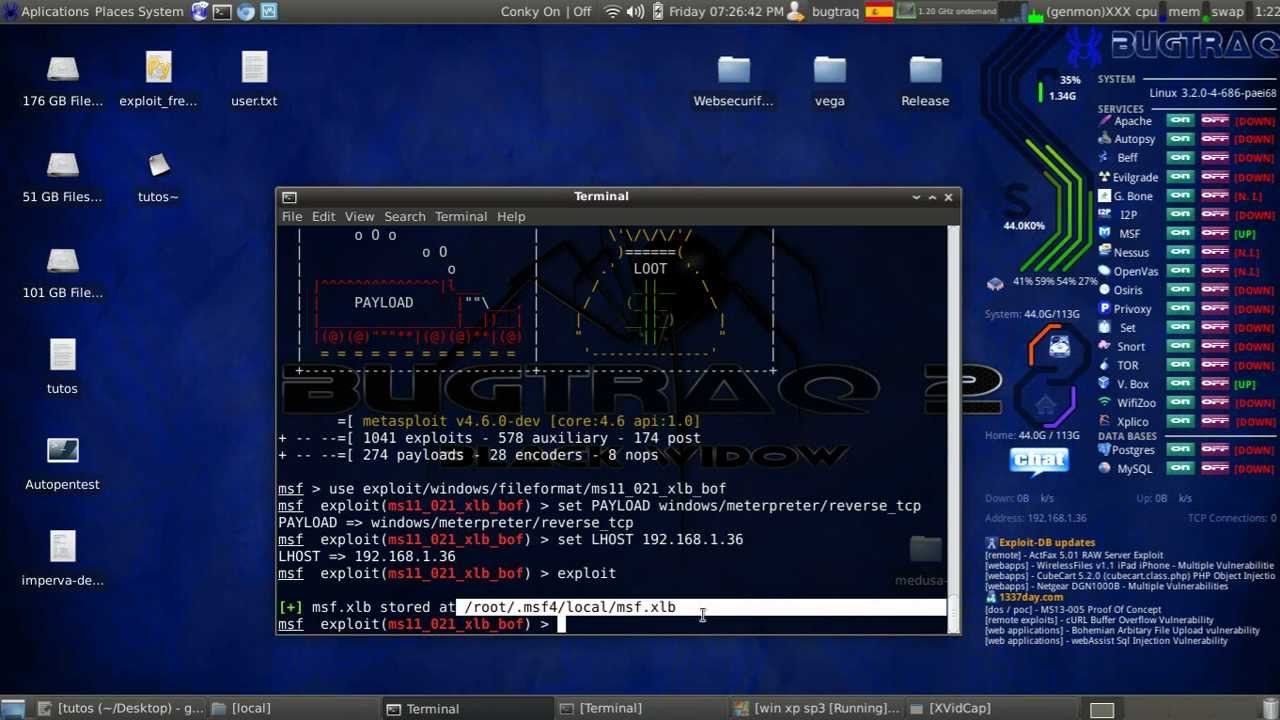Open the Places menu
This screenshot has width=1280, height=720.
(x=116, y=12)
